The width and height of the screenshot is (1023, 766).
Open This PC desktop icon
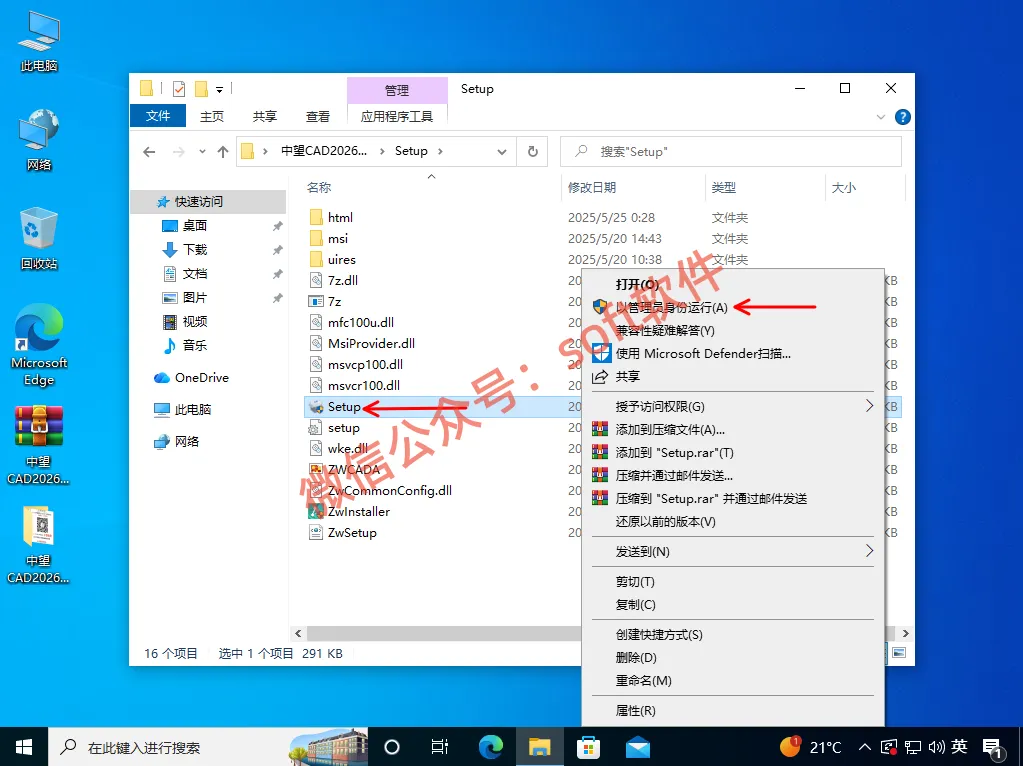[x=39, y=41]
